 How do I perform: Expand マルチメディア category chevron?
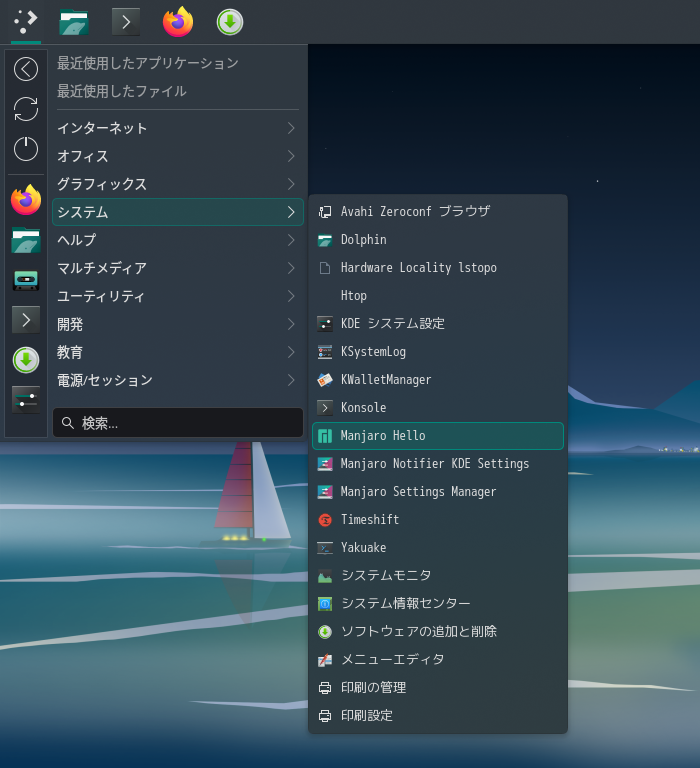click(x=291, y=268)
